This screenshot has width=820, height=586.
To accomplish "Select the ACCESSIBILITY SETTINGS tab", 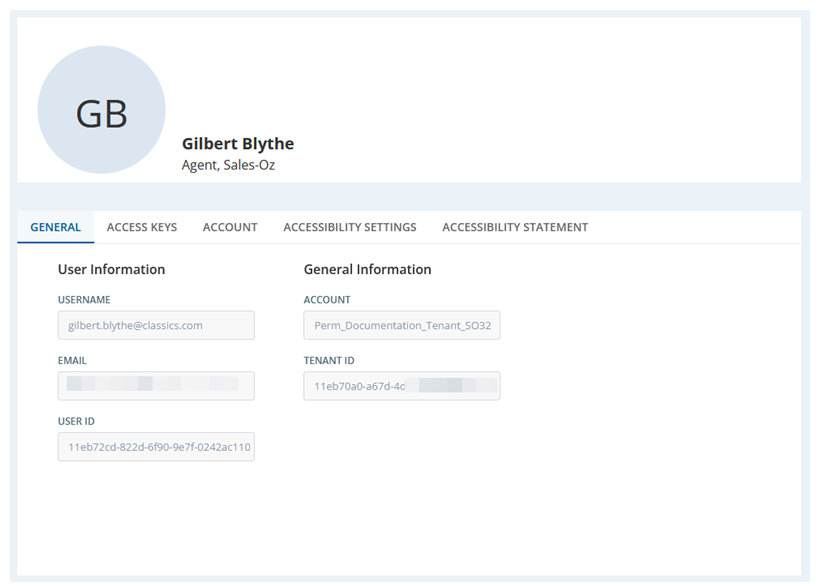I will 349,227.
